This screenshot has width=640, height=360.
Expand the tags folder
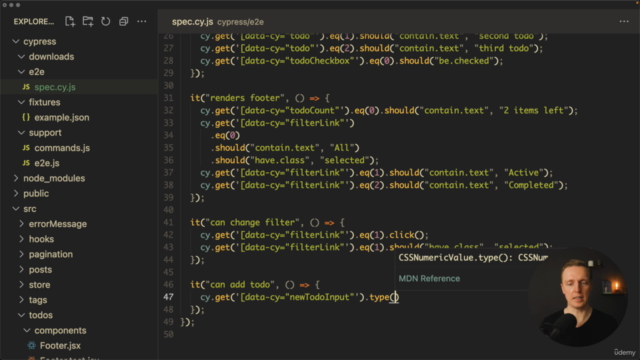(21, 300)
